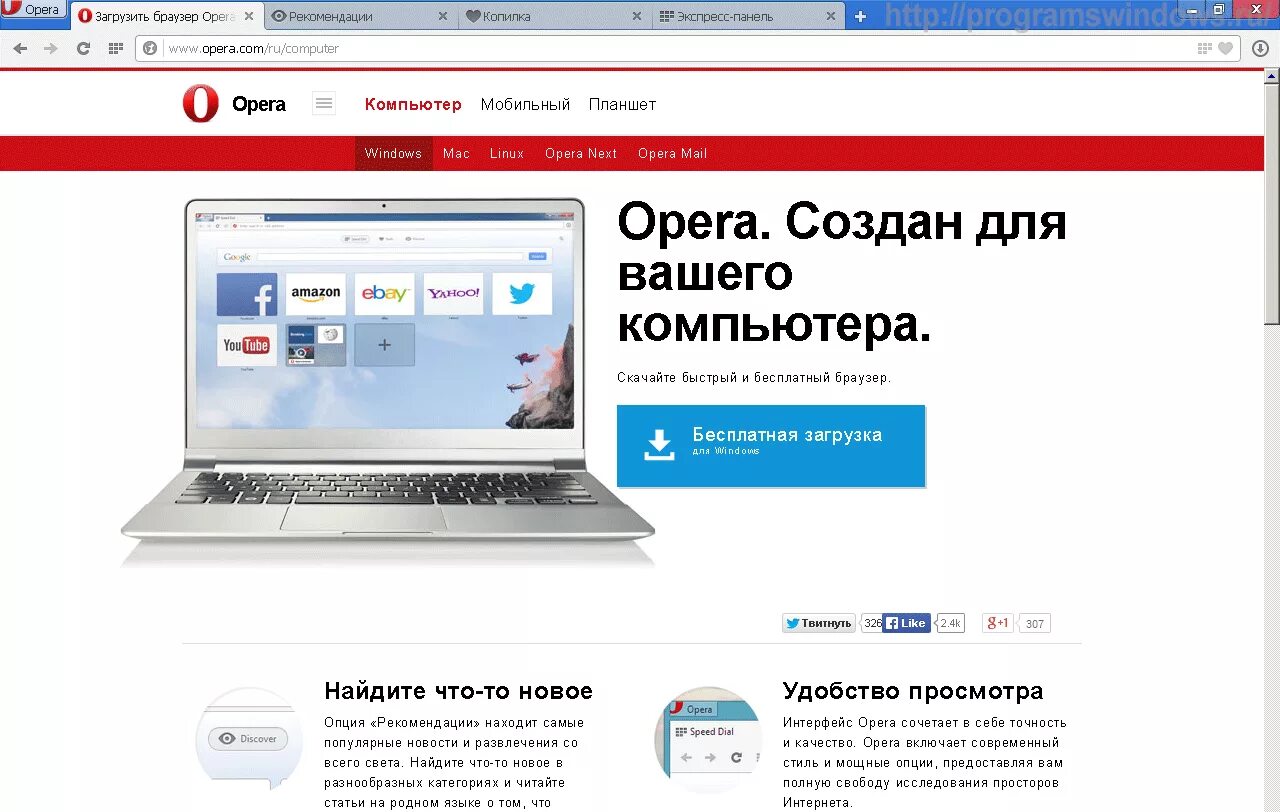This screenshot has width=1280, height=812.
Task: Close the Загрузить браузер Opera tab
Action: point(249,16)
